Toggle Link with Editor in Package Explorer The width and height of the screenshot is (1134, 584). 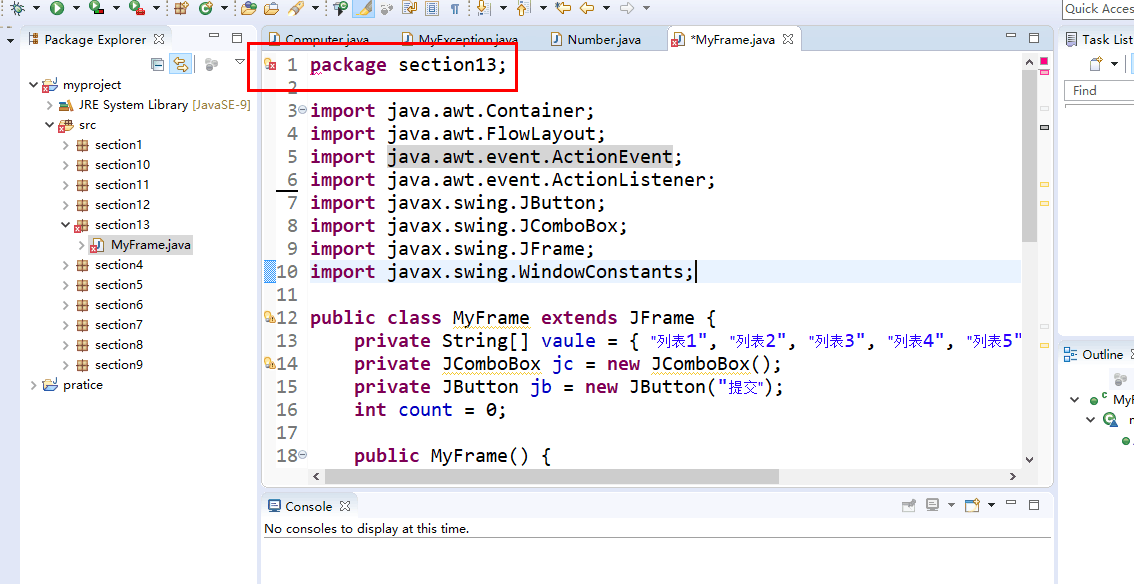180,64
